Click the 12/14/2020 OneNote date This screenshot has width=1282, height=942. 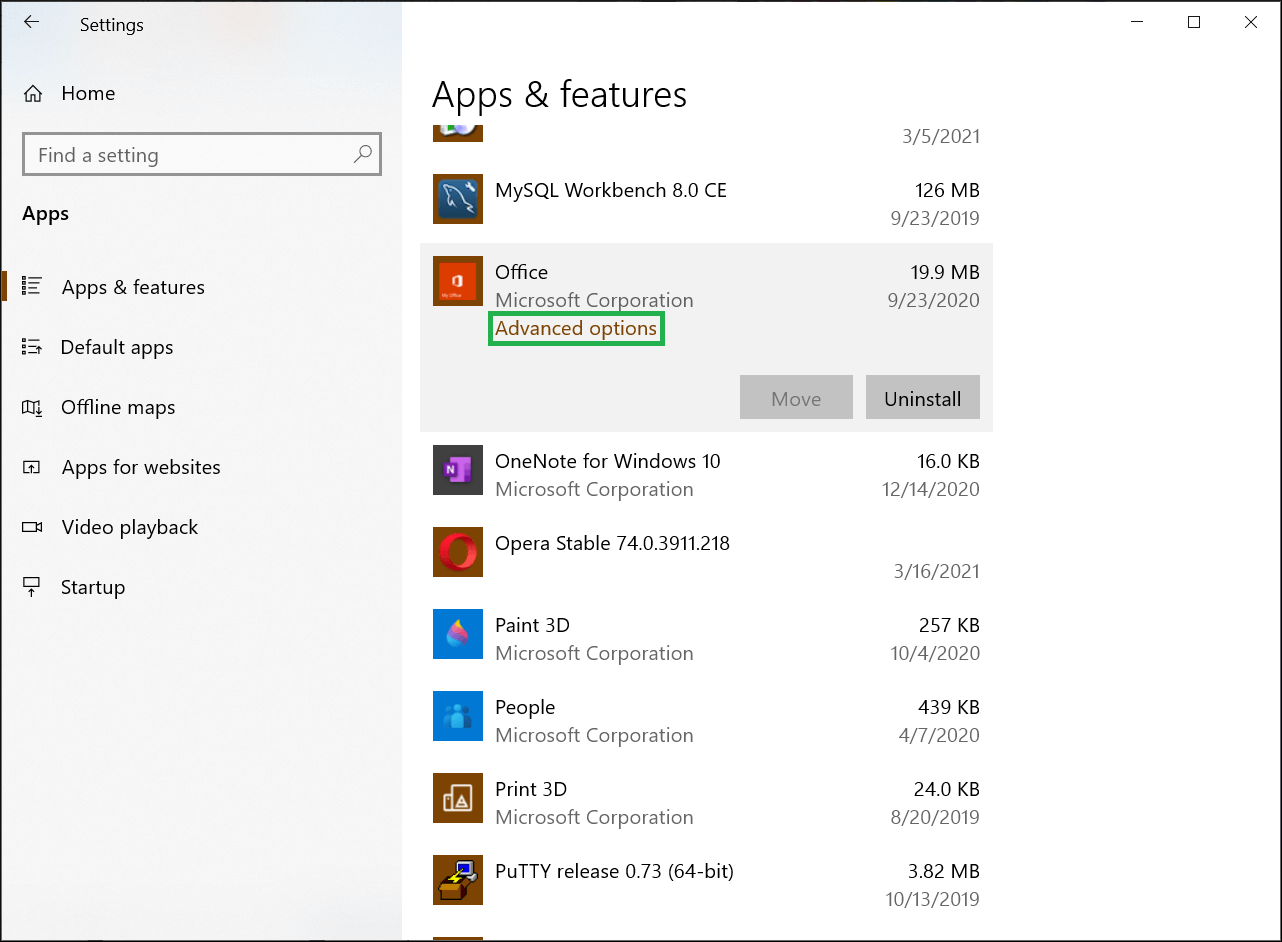pyautogui.click(x=931, y=489)
